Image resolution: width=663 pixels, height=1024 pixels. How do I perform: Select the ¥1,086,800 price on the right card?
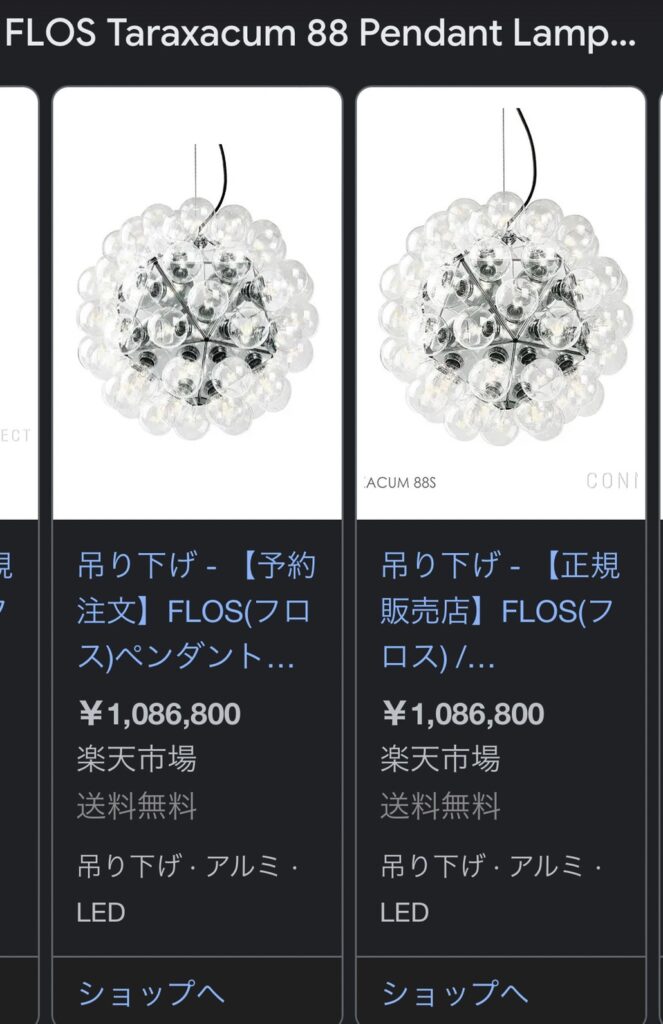coord(462,714)
